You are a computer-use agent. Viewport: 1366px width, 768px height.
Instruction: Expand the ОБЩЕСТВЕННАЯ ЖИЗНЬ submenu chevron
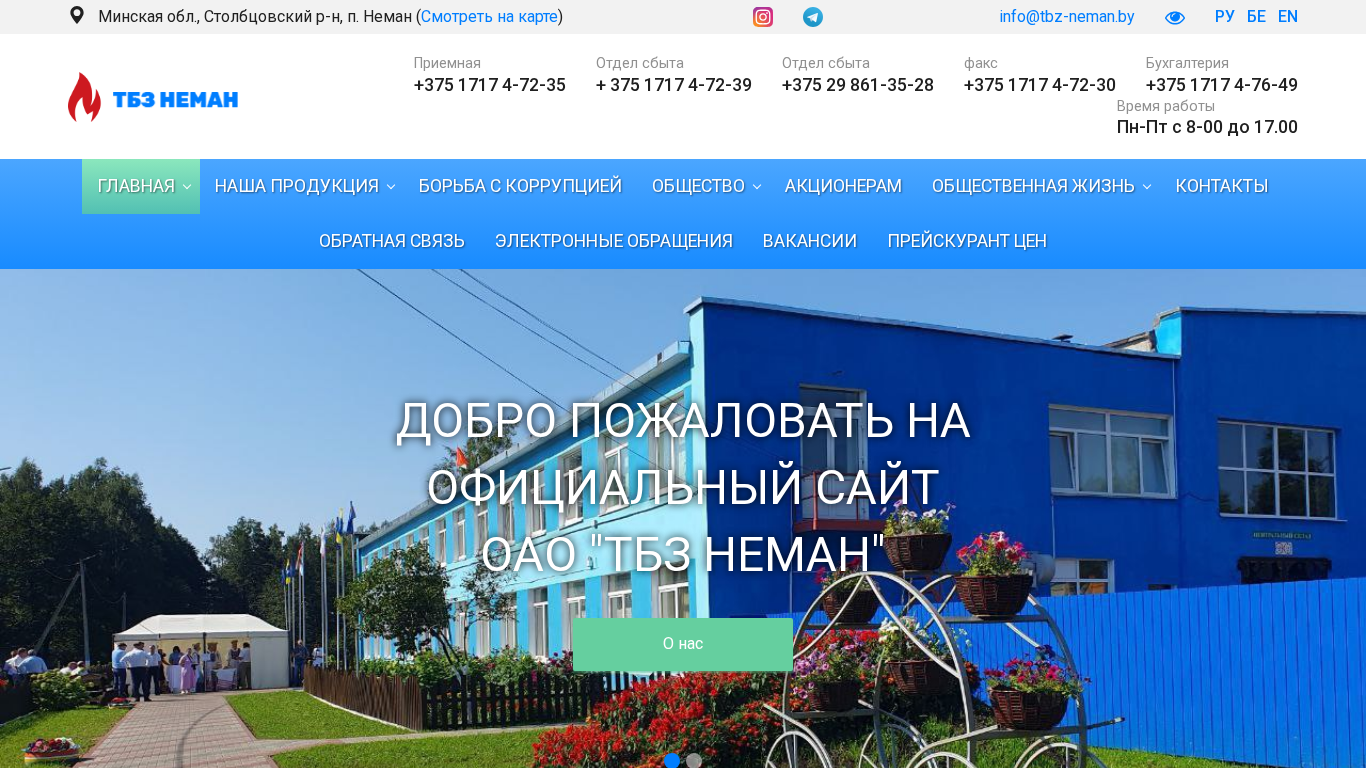click(1147, 187)
